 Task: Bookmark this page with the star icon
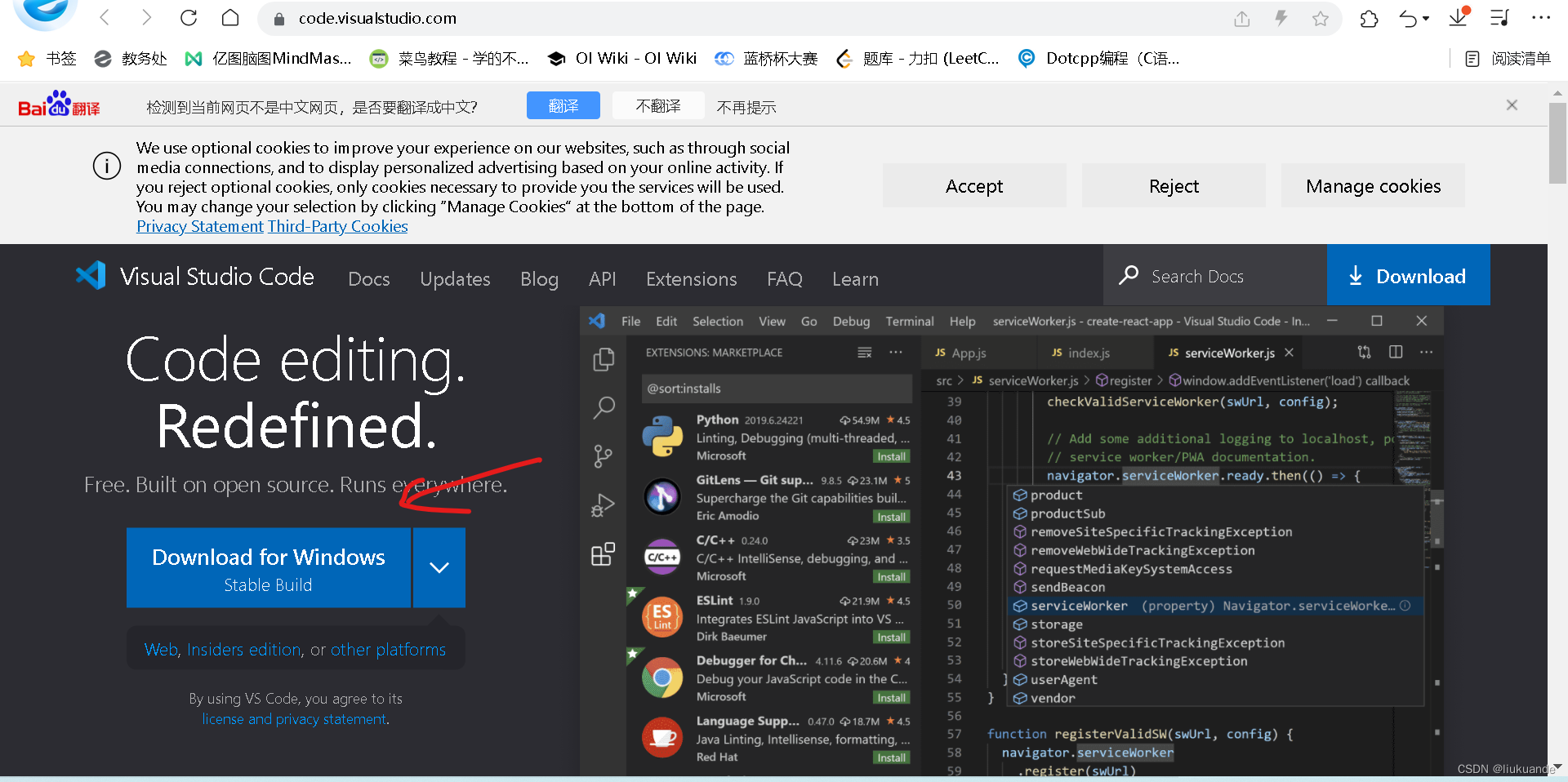[1321, 19]
